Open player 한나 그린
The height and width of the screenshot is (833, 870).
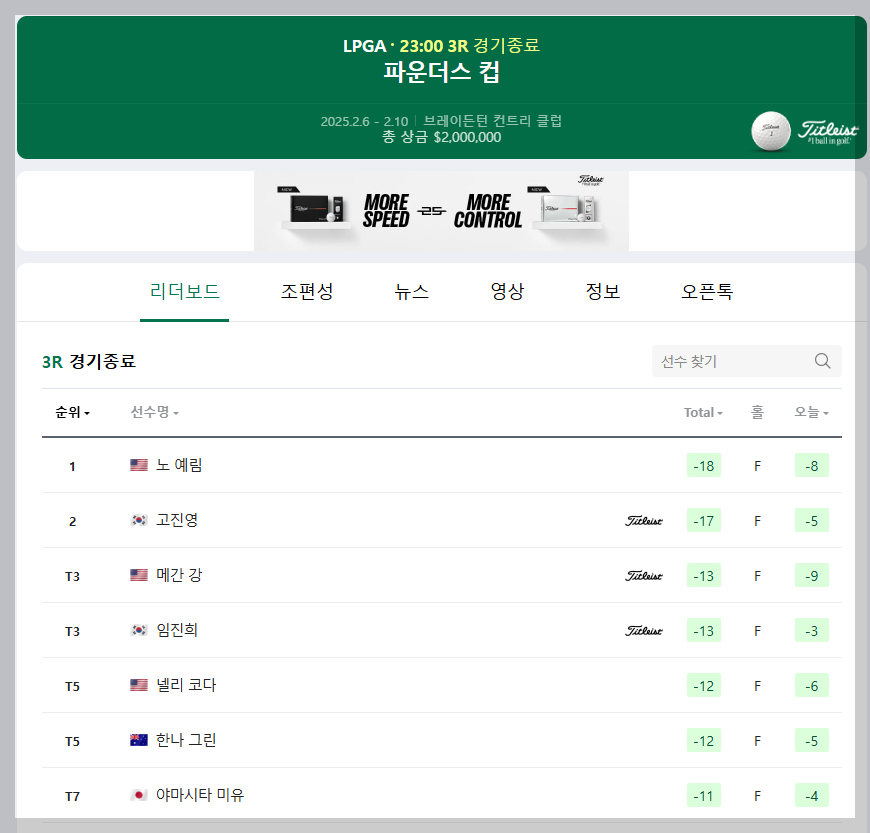click(186, 740)
